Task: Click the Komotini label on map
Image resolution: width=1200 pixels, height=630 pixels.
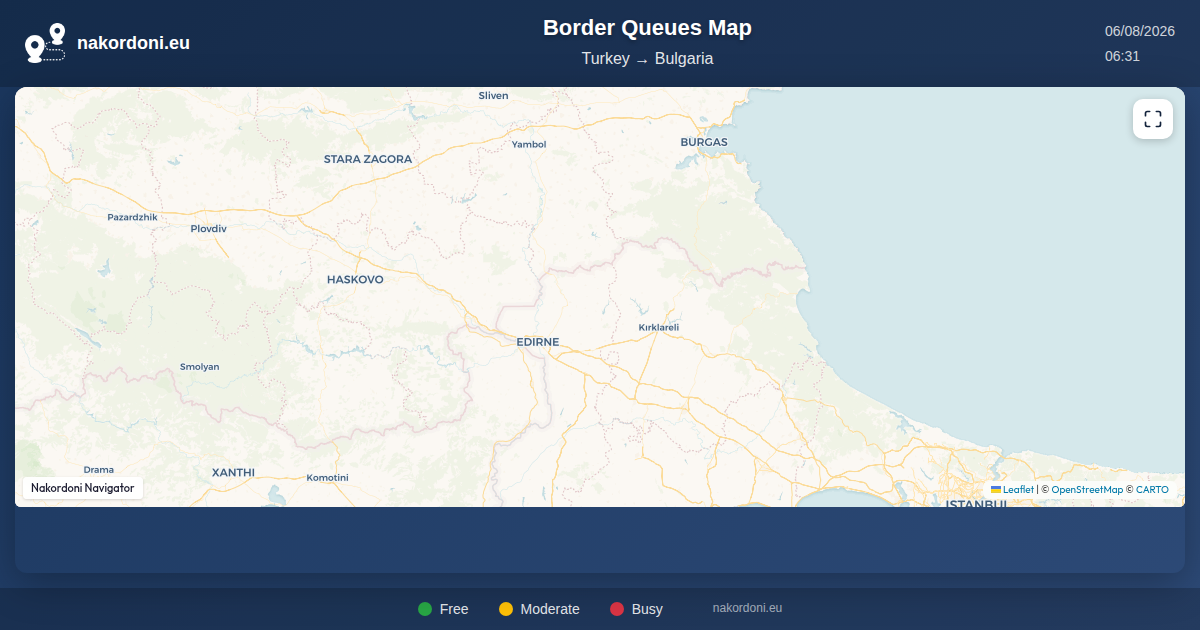Action: coord(327,478)
